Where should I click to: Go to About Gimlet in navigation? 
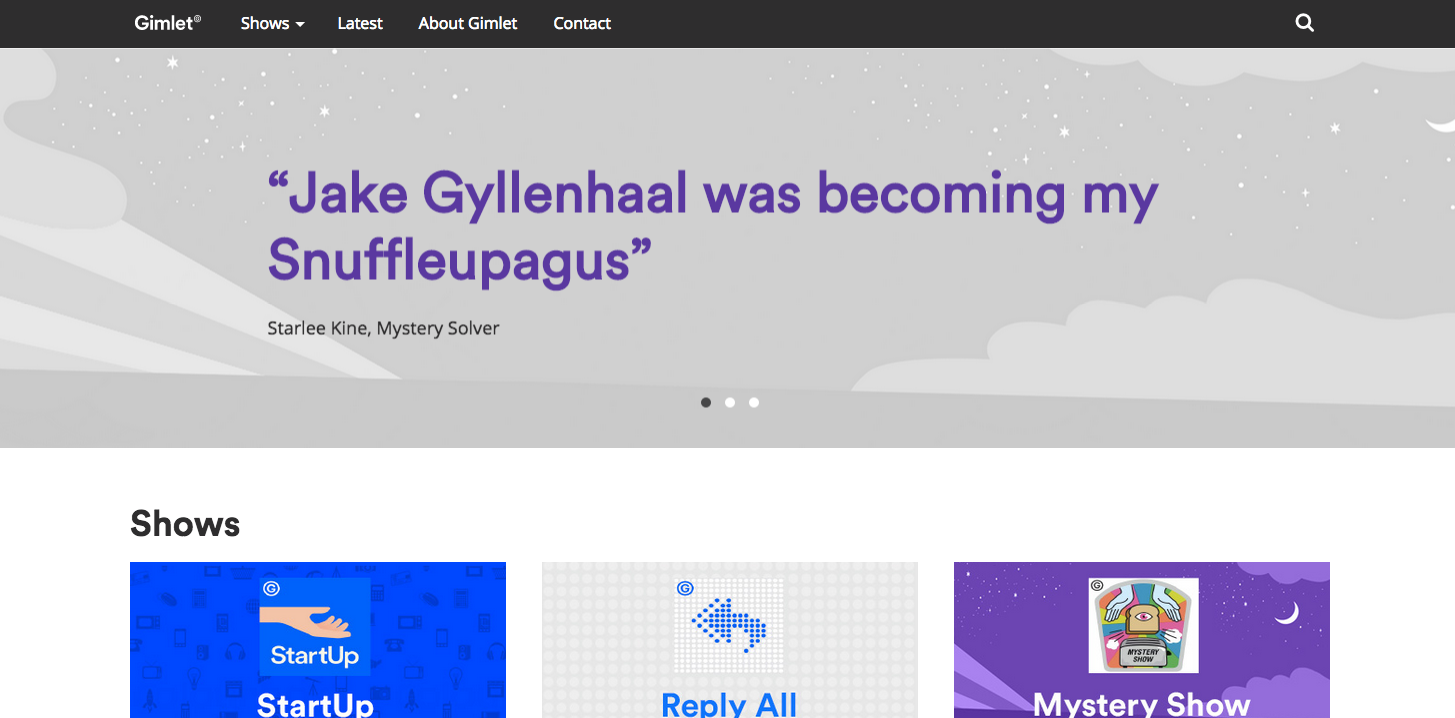(x=467, y=23)
